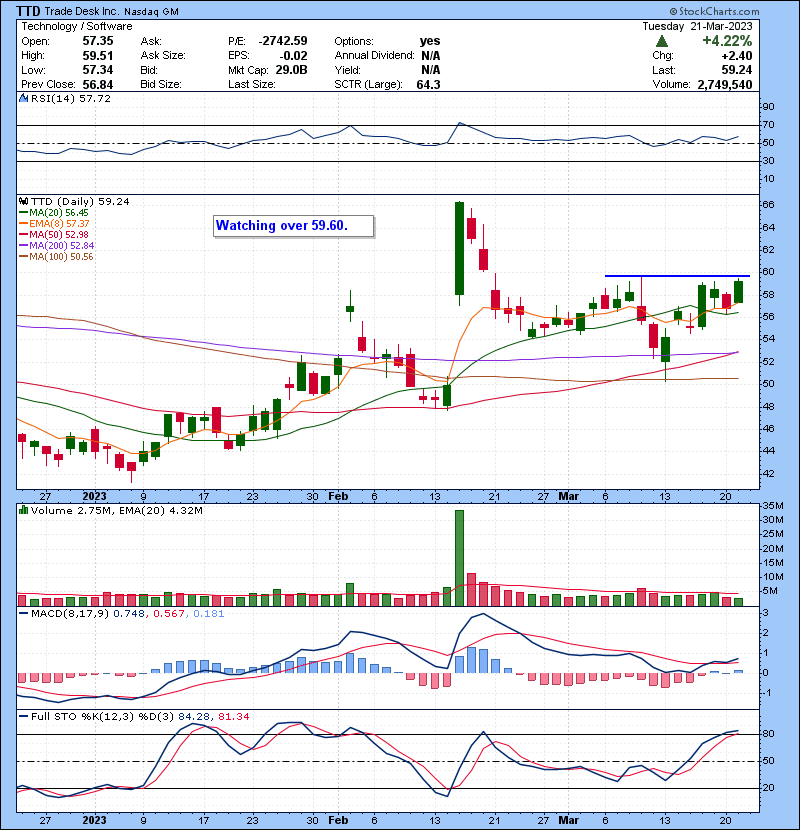
Task: Click the Prev Close value 56.84
Action: pyautogui.click(x=98, y=85)
